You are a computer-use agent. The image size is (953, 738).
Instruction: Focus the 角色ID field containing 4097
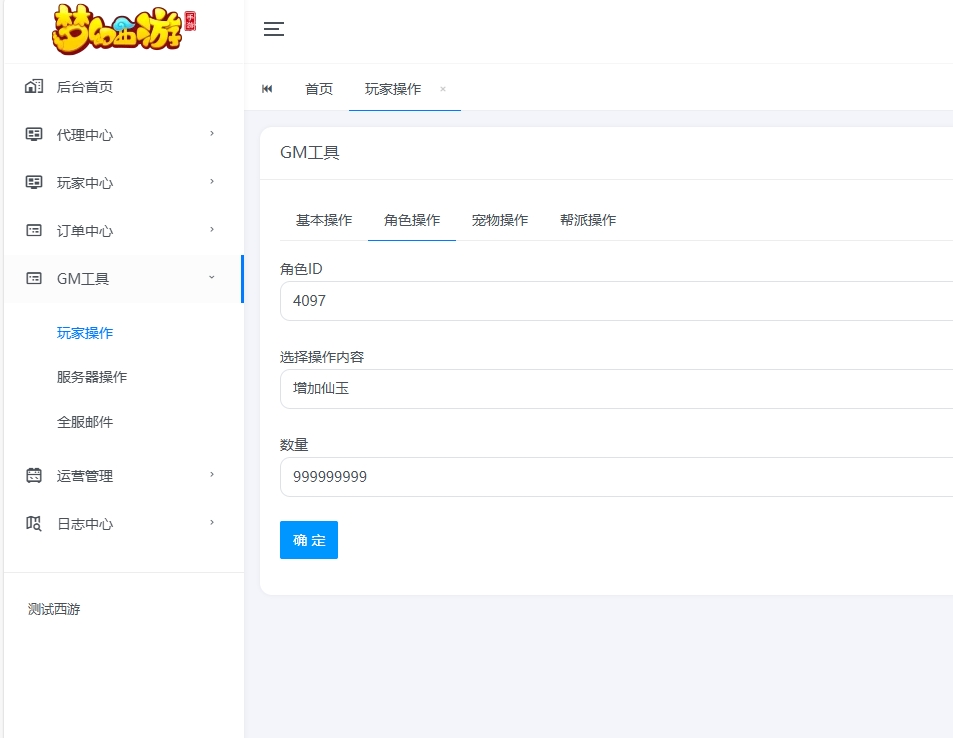tap(616, 301)
